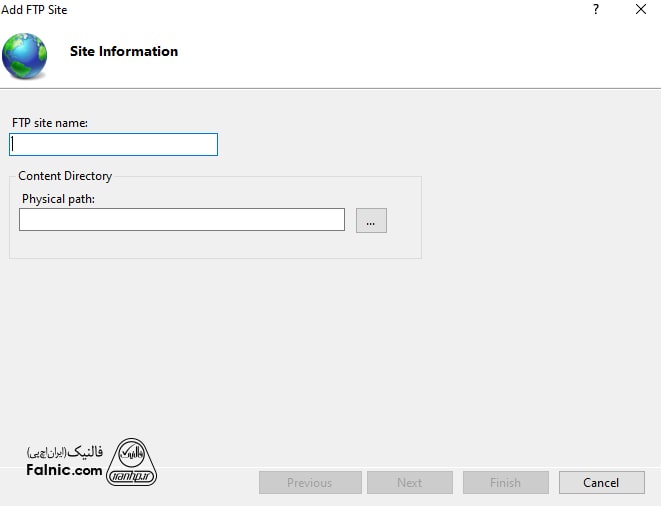Viewport: 666px width, 506px height.
Task: Click the Next button
Action: [x=409, y=483]
